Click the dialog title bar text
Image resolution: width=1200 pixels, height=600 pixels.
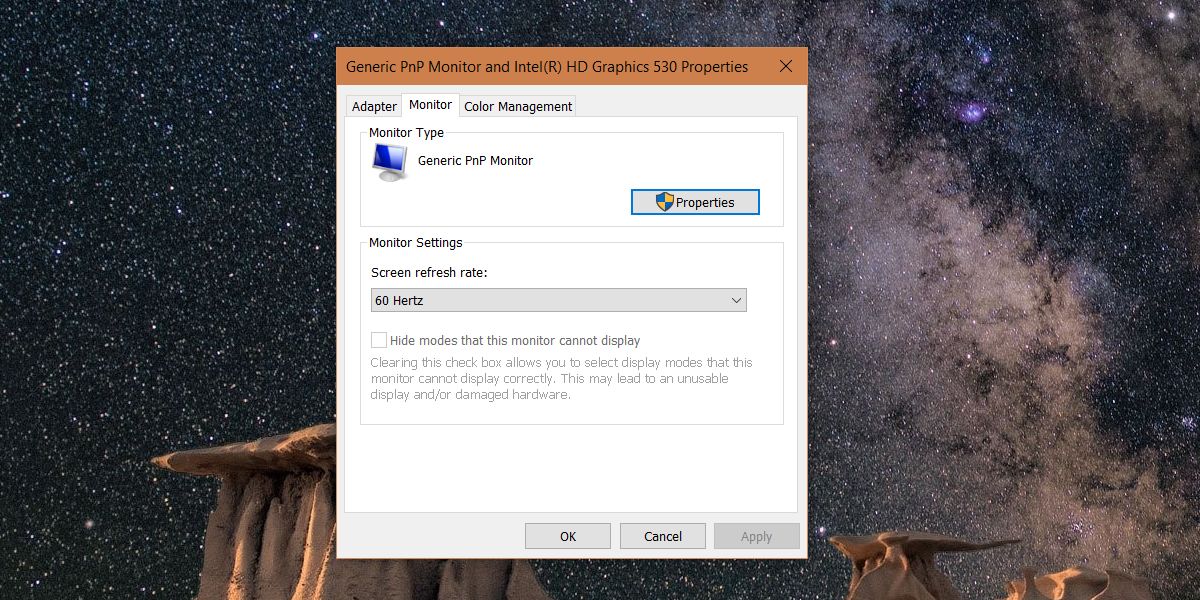tap(547, 67)
